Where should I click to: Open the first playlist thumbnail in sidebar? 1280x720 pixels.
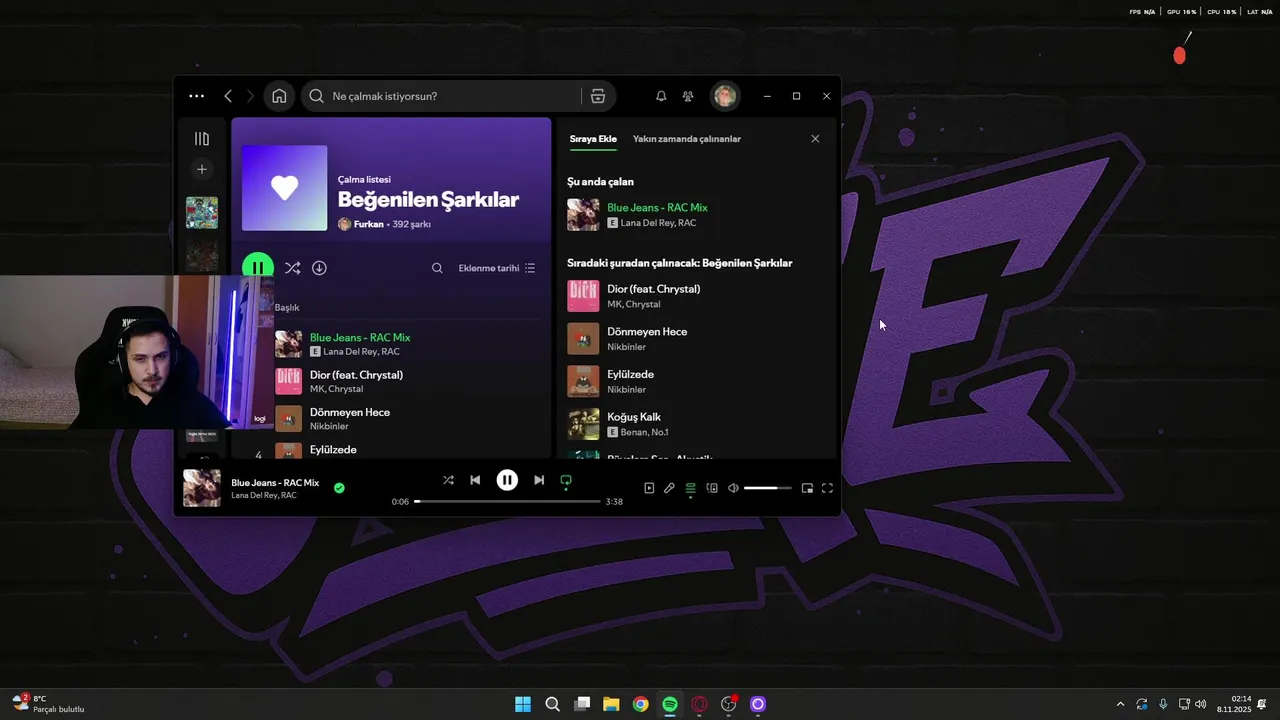[201, 212]
